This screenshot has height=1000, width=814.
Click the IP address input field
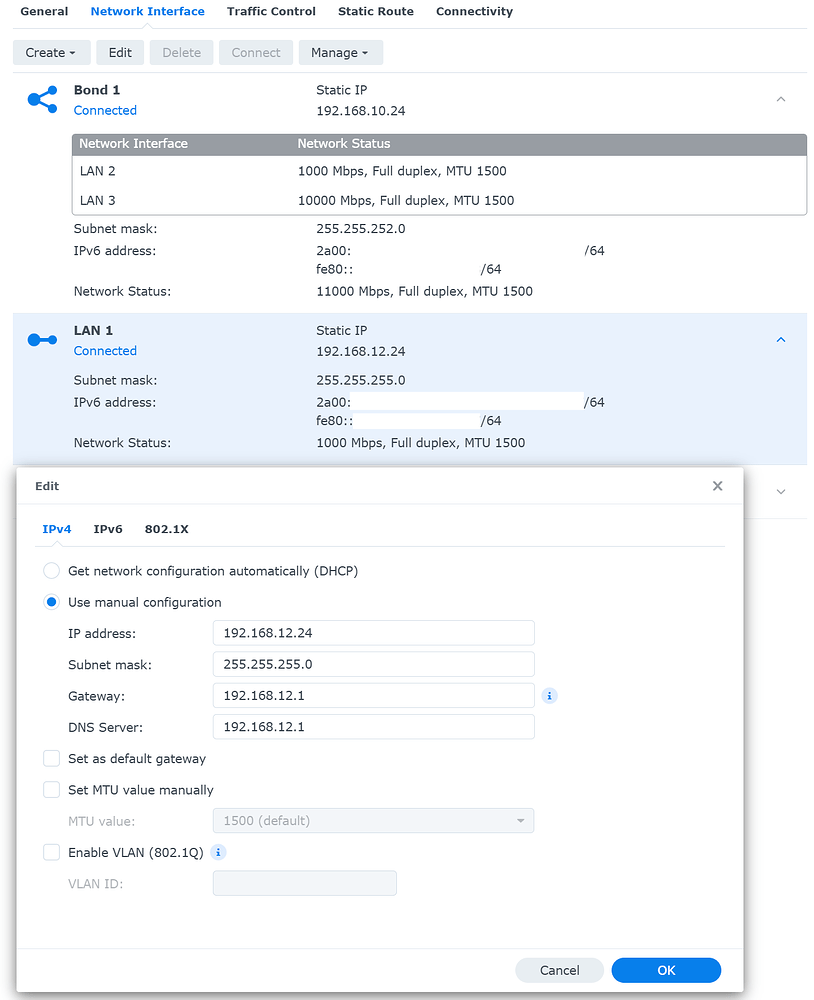373,633
